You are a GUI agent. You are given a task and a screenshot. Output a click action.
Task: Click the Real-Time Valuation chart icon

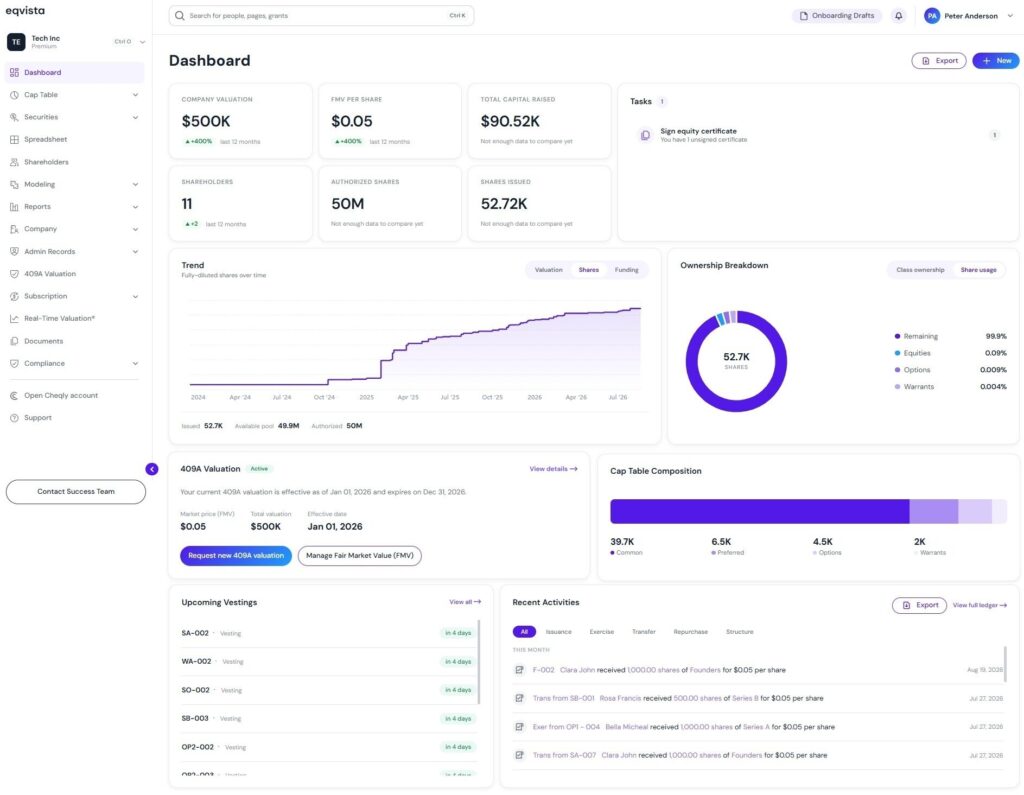click(x=14, y=319)
